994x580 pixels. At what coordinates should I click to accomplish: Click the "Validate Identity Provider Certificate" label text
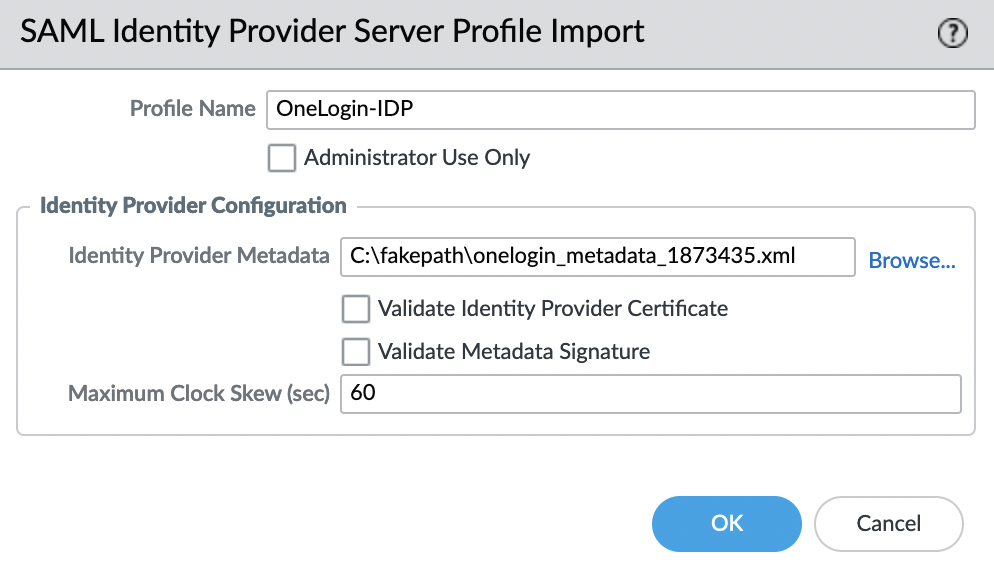553,308
